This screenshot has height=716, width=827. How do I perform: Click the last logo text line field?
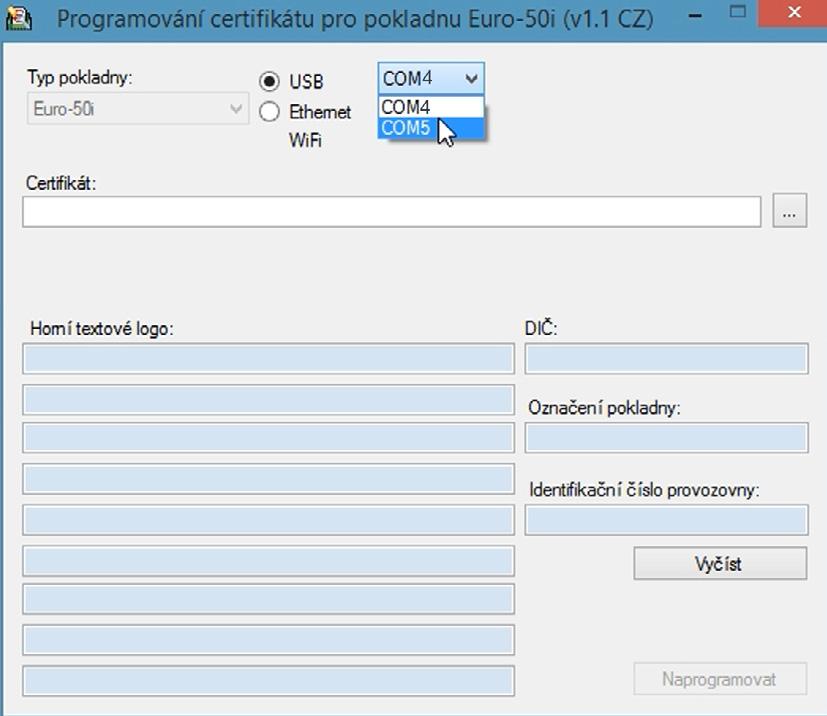(x=268, y=681)
